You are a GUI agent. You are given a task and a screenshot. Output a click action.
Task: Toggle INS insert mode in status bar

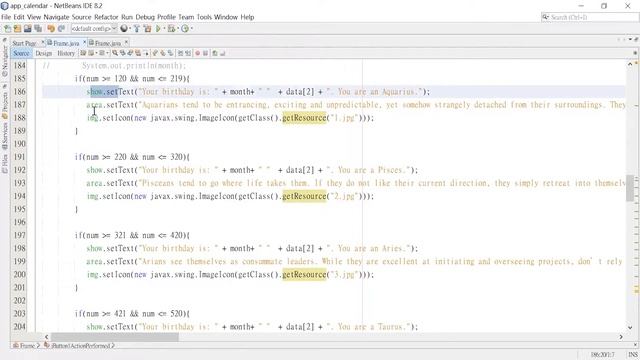click(633, 355)
